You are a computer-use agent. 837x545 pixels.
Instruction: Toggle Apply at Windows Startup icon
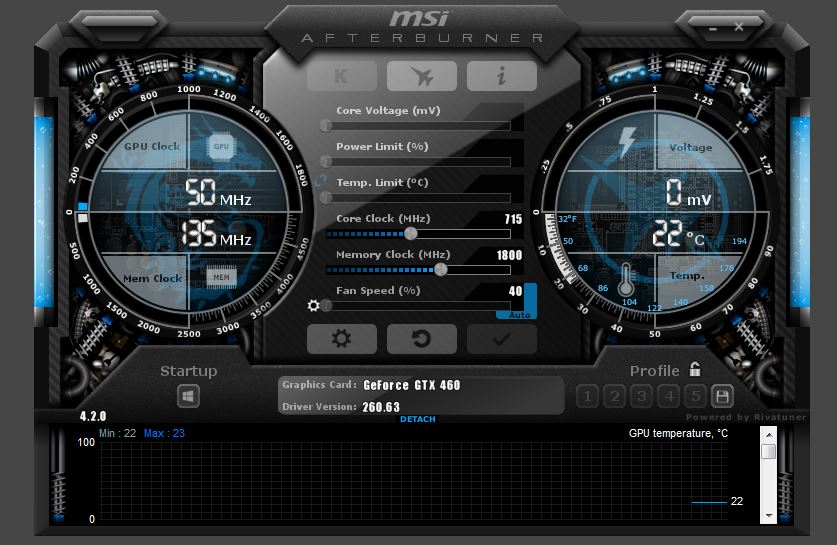[x=188, y=396]
